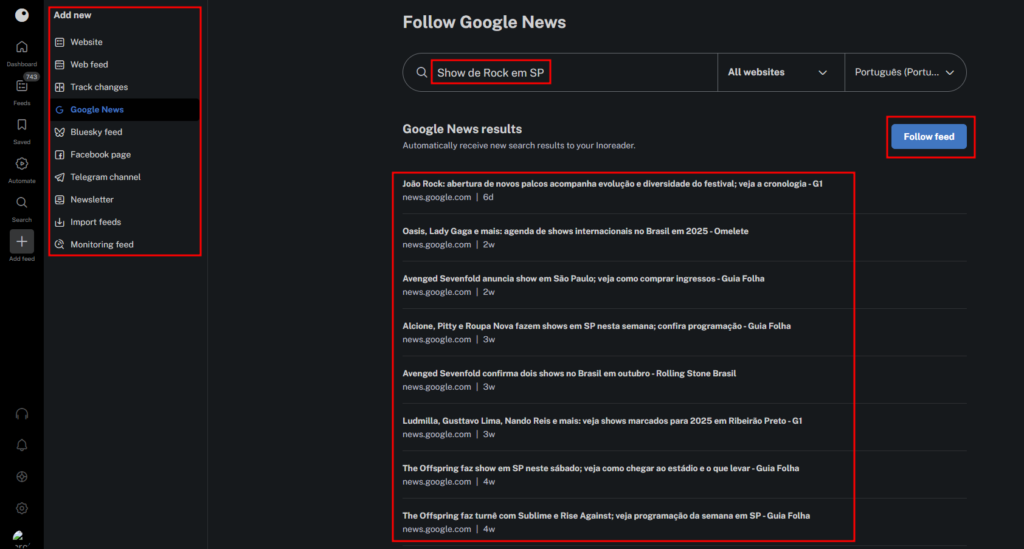Click the Import feeds download icon

59,222
